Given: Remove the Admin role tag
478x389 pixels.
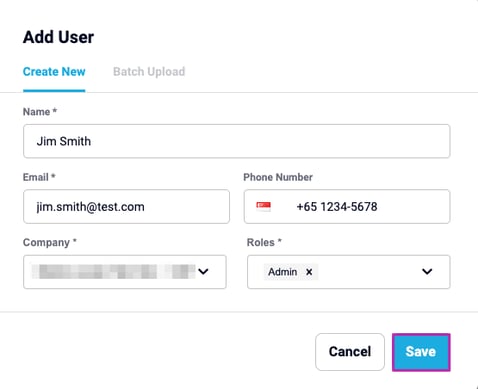Looking at the screenshot, I should click(x=309, y=272).
